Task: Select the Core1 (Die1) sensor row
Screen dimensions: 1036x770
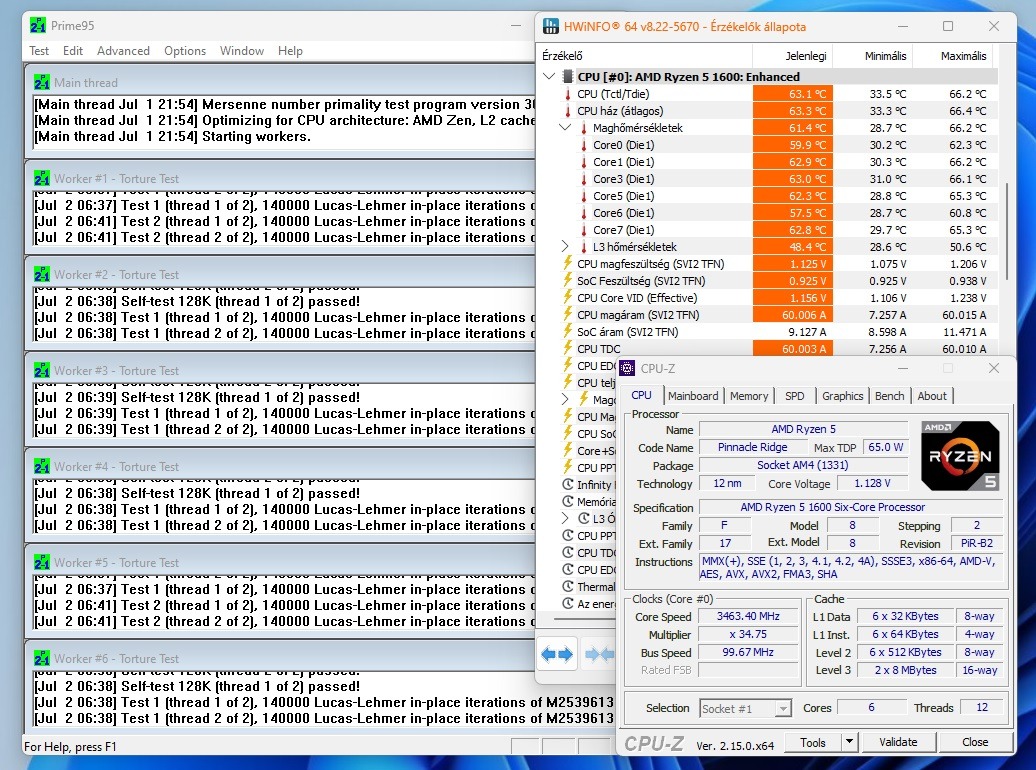Action: 768,162
